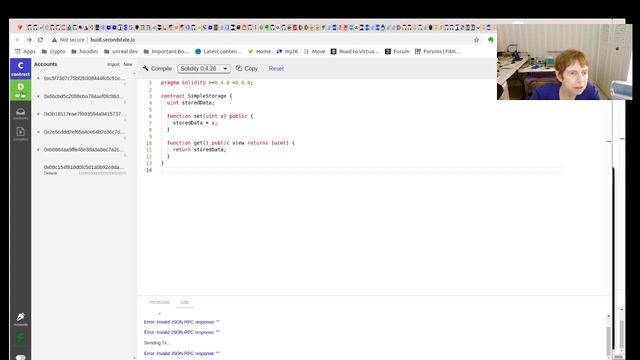
Task: Open the Important Bo... bookmarks folder
Action: pyautogui.click(x=167, y=51)
